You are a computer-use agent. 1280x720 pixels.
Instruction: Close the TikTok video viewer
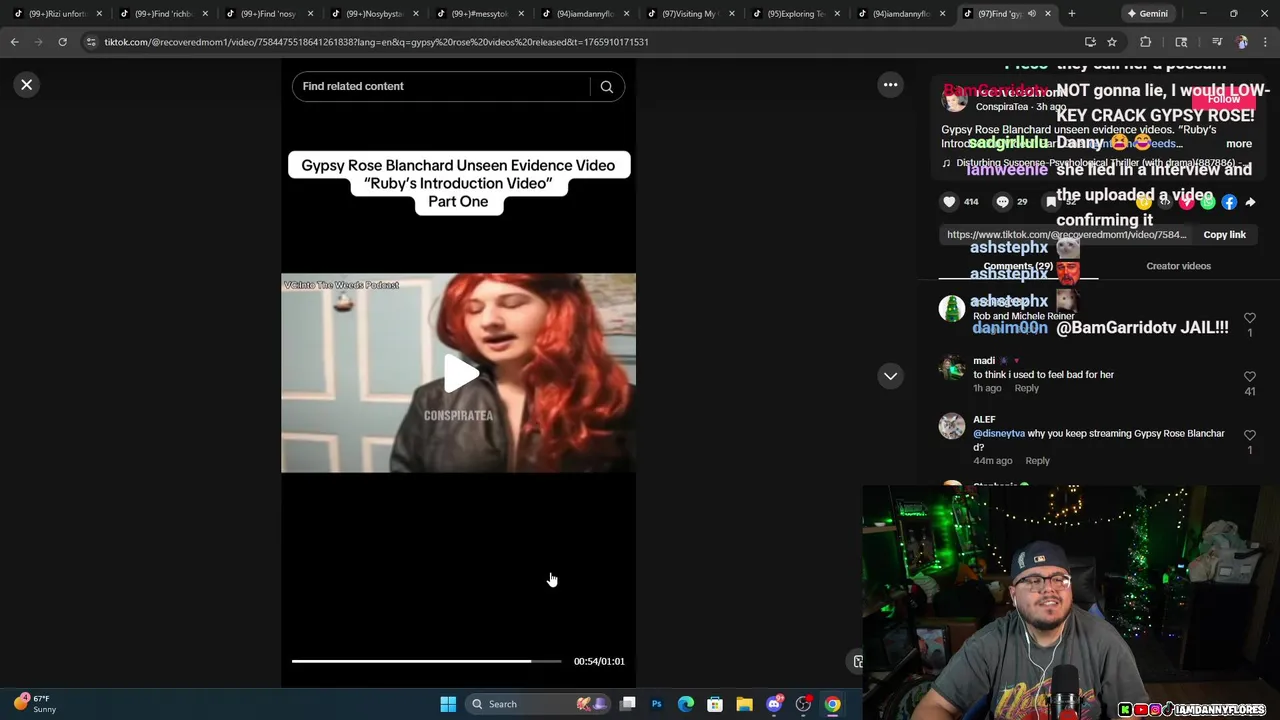(27, 85)
